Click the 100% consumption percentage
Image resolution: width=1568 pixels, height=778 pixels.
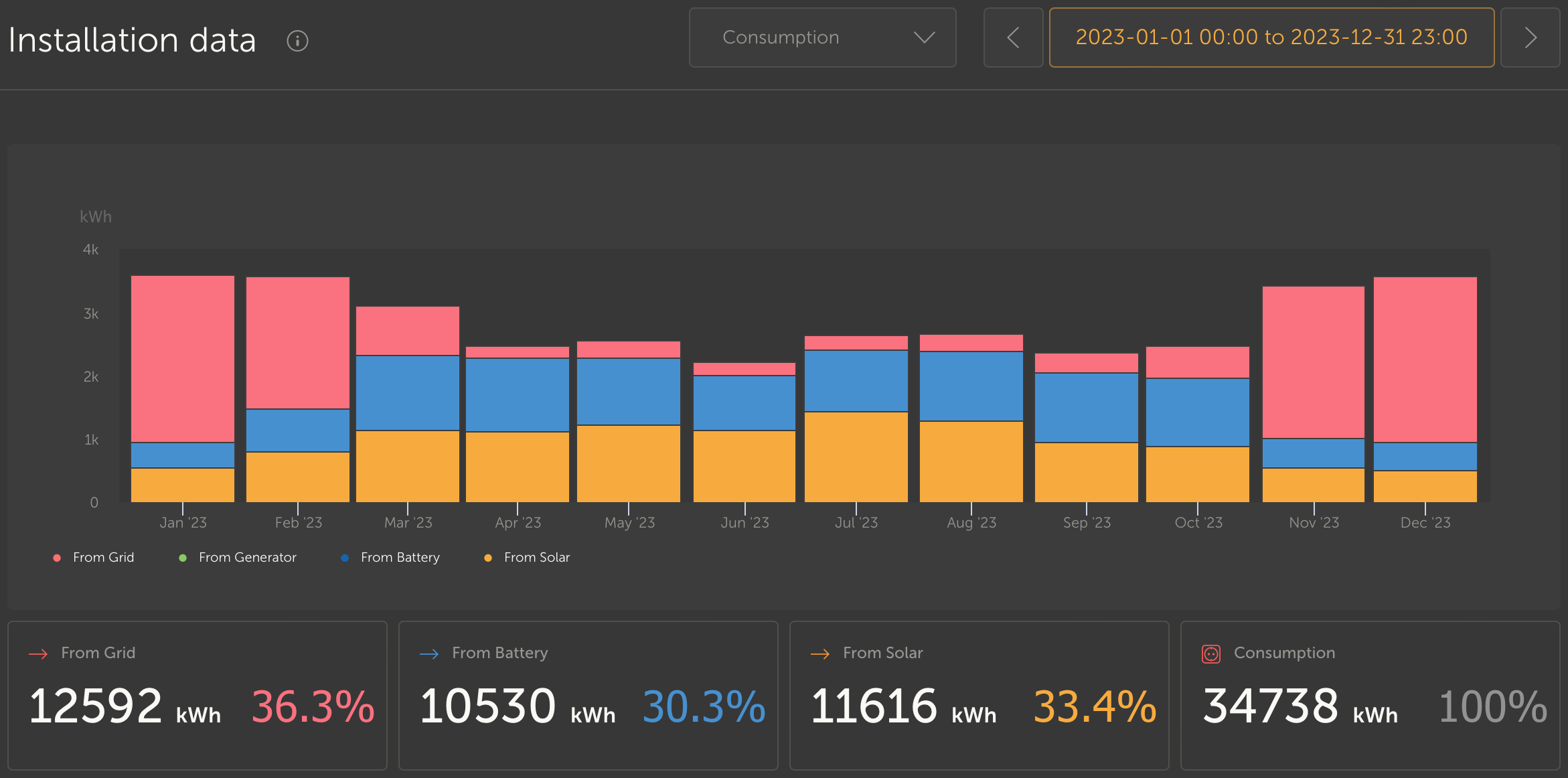[1493, 706]
